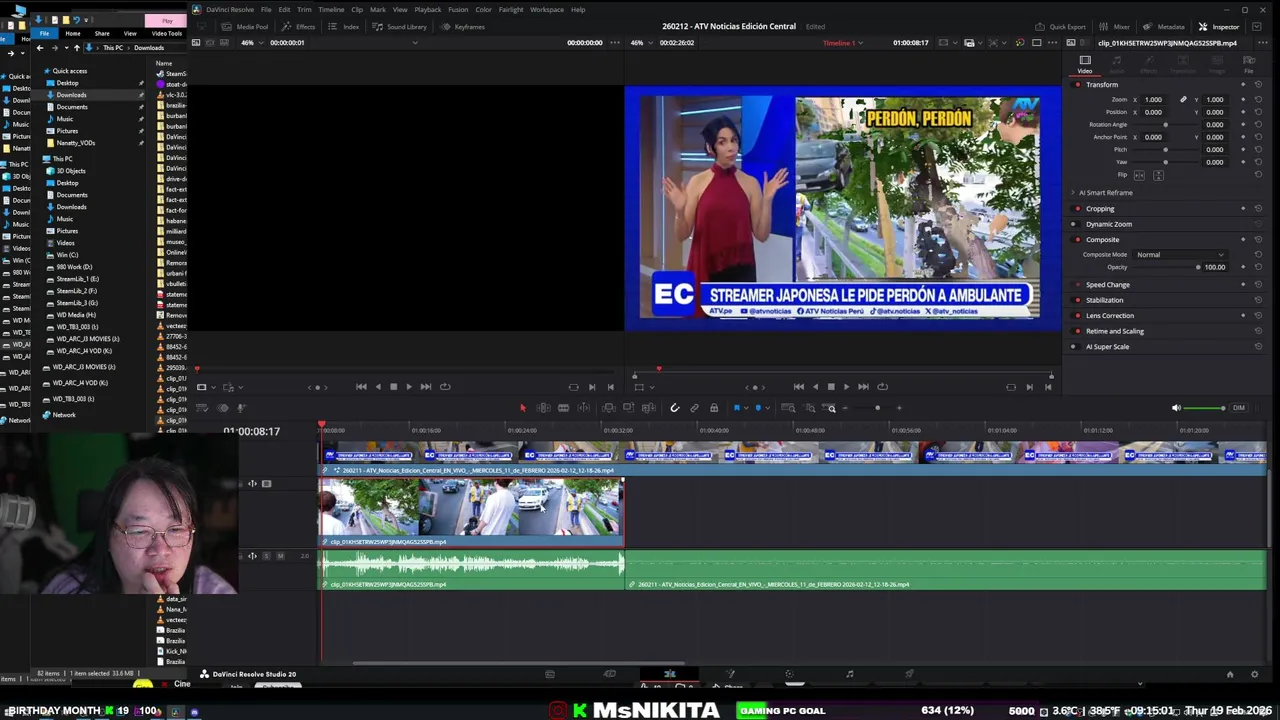
Task: Open the Marker color dropdown arrow
Action: click(x=767, y=408)
